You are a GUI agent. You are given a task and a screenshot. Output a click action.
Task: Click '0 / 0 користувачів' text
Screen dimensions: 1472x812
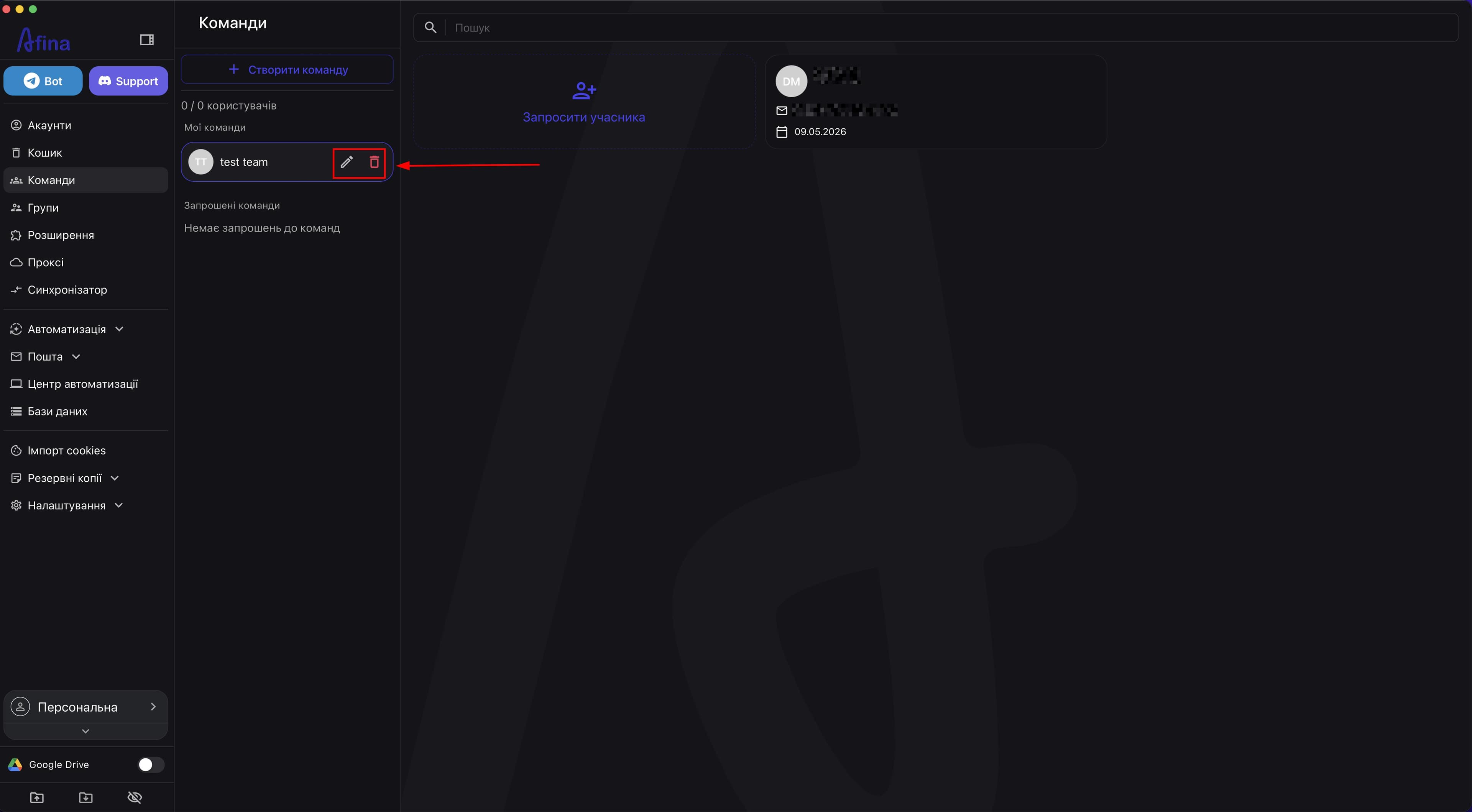click(x=228, y=106)
